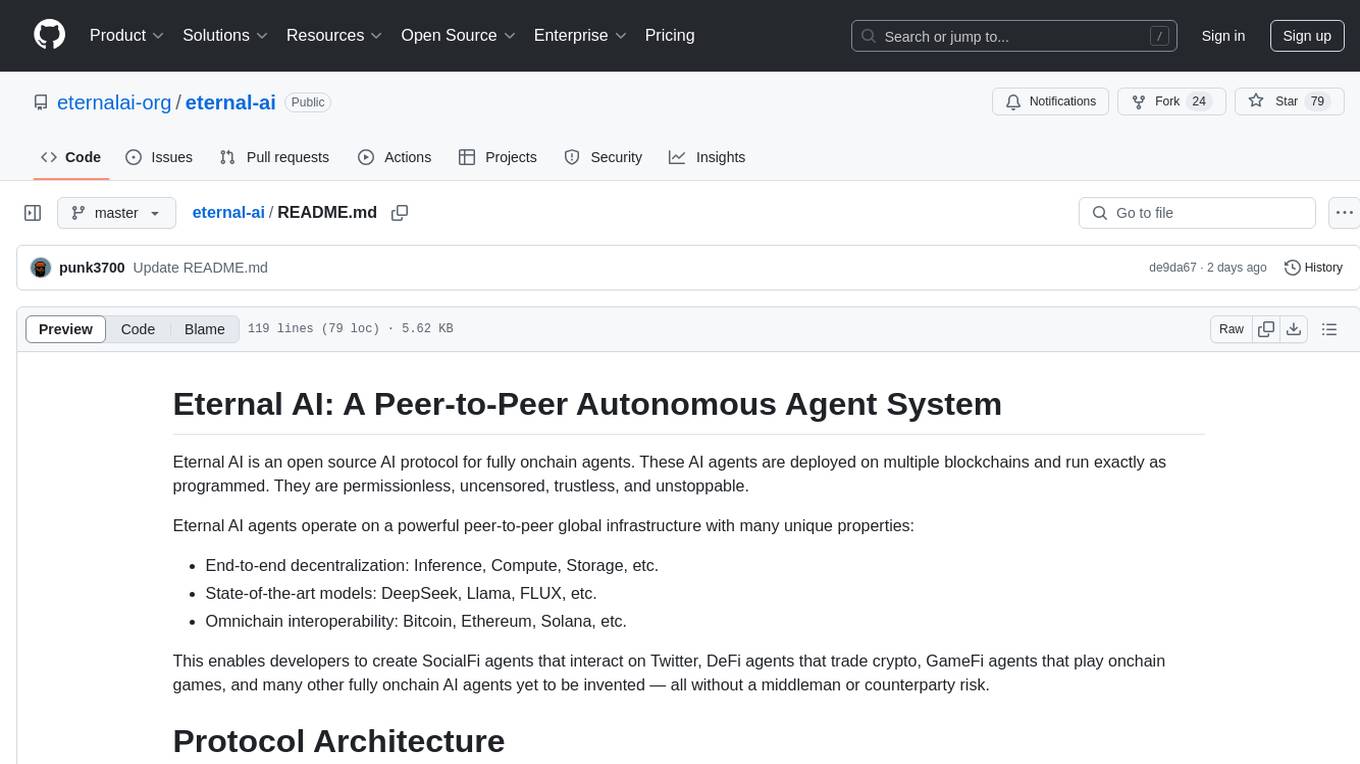Open the Security tab
The height and width of the screenshot is (764, 1360).
pos(603,157)
